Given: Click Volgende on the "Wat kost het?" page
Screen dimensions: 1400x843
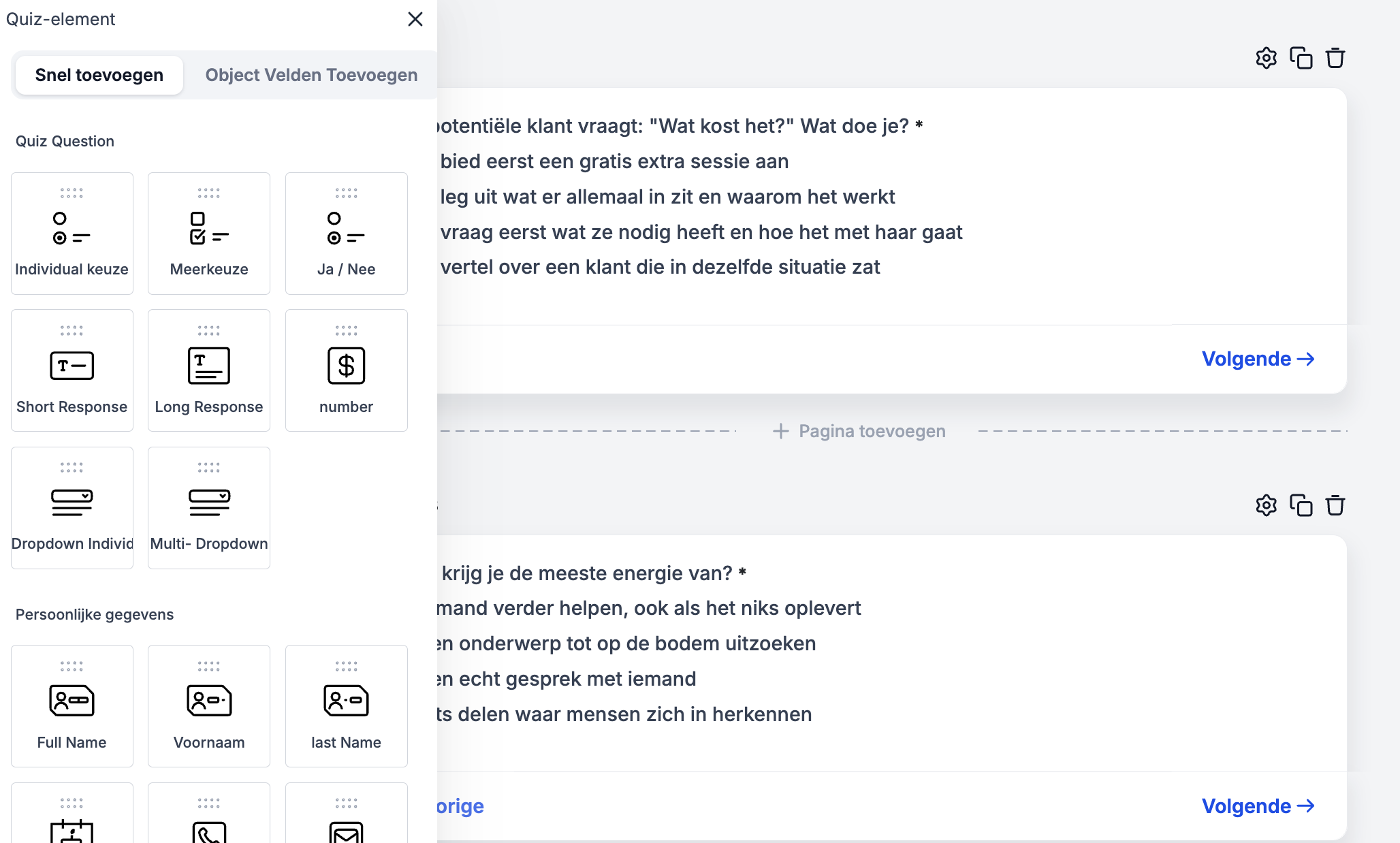Looking at the screenshot, I should (1258, 359).
